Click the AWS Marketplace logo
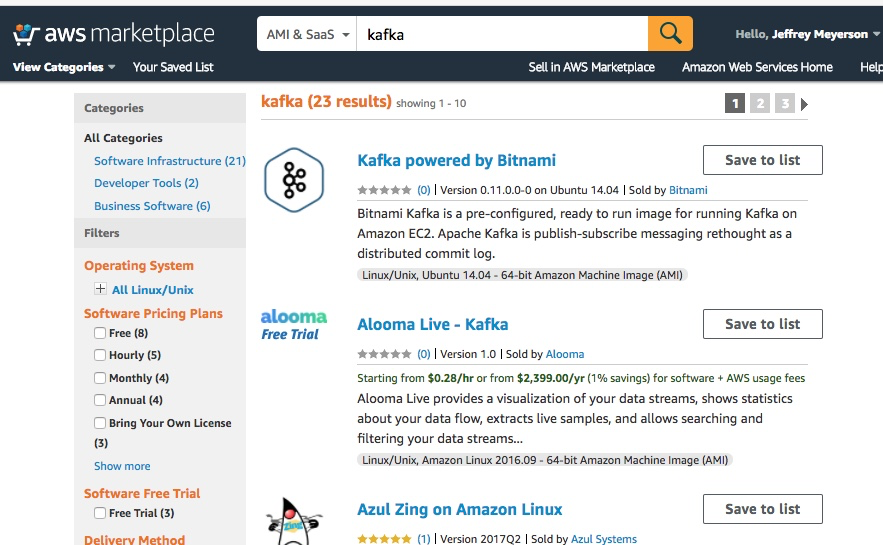883x545 pixels. point(113,34)
